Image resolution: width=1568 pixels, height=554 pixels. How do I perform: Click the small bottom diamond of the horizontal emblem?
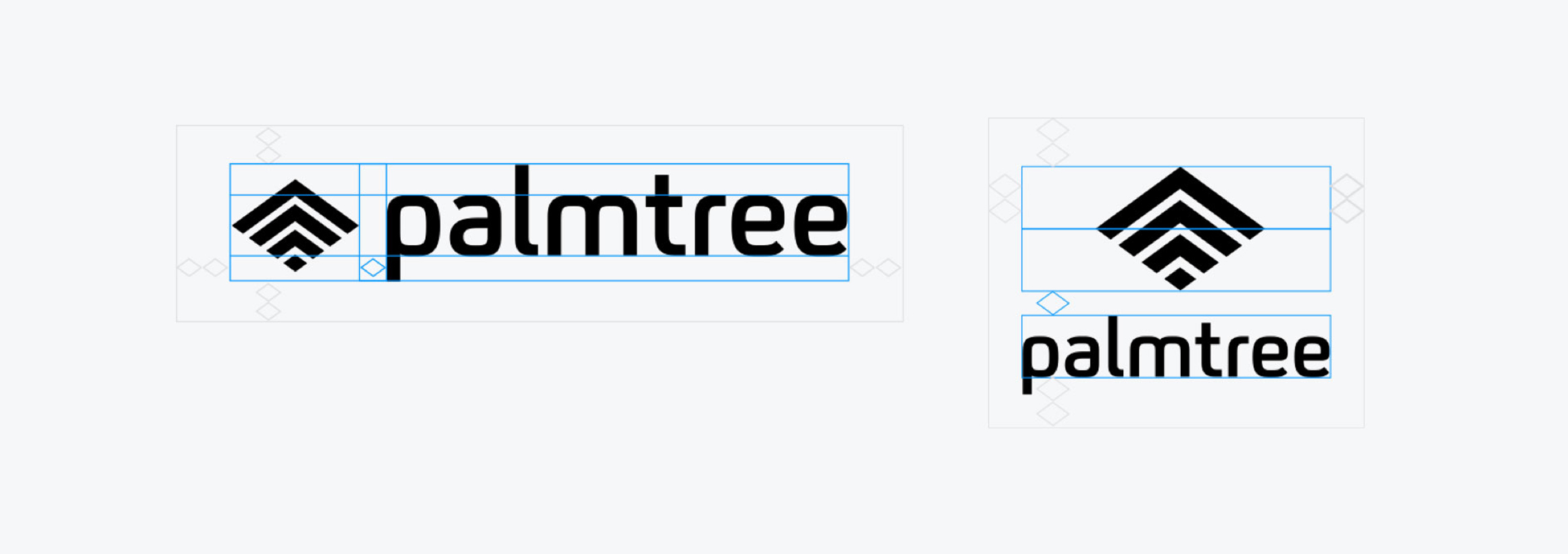click(295, 263)
